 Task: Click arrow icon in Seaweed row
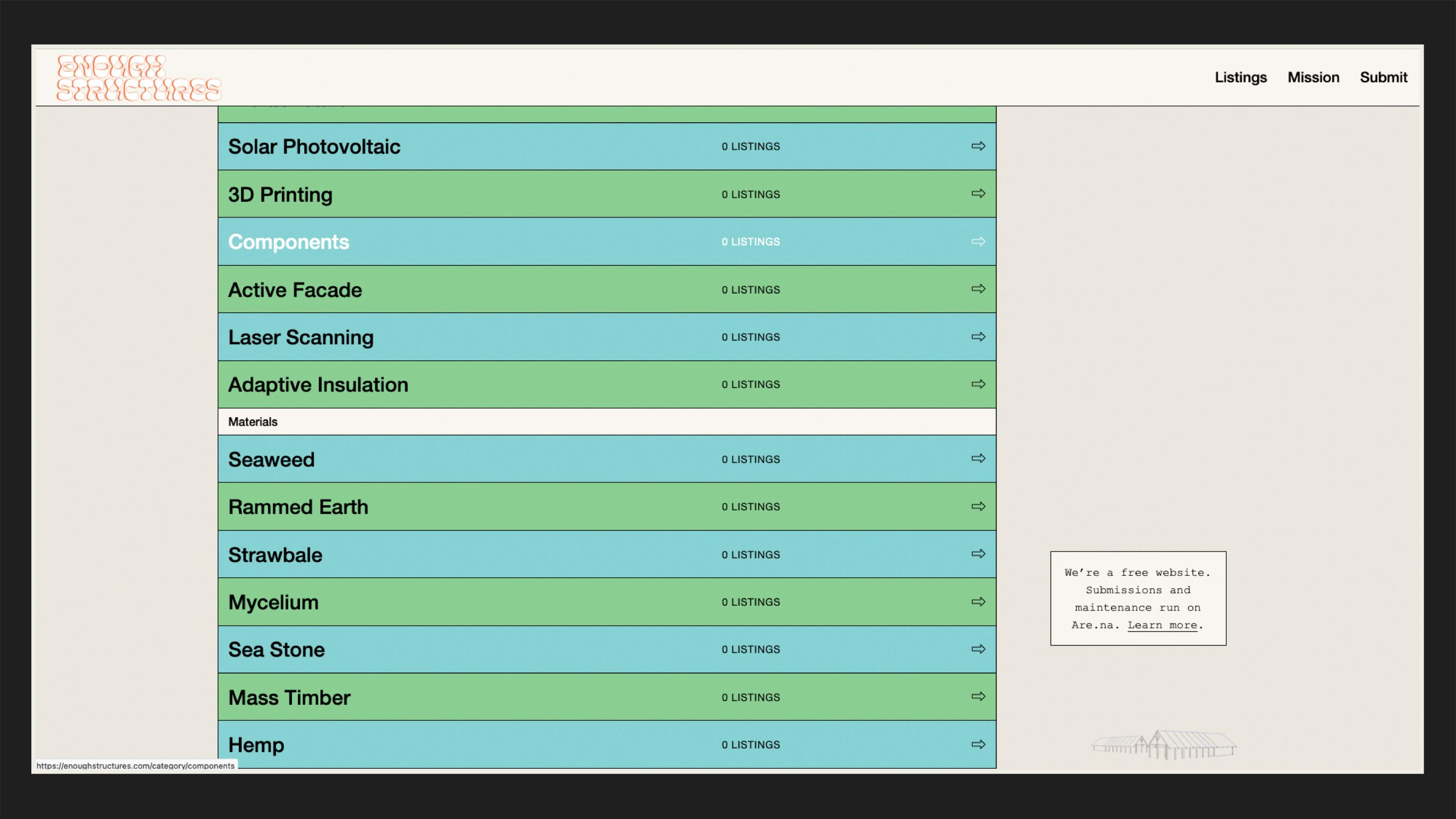(x=978, y=458)
